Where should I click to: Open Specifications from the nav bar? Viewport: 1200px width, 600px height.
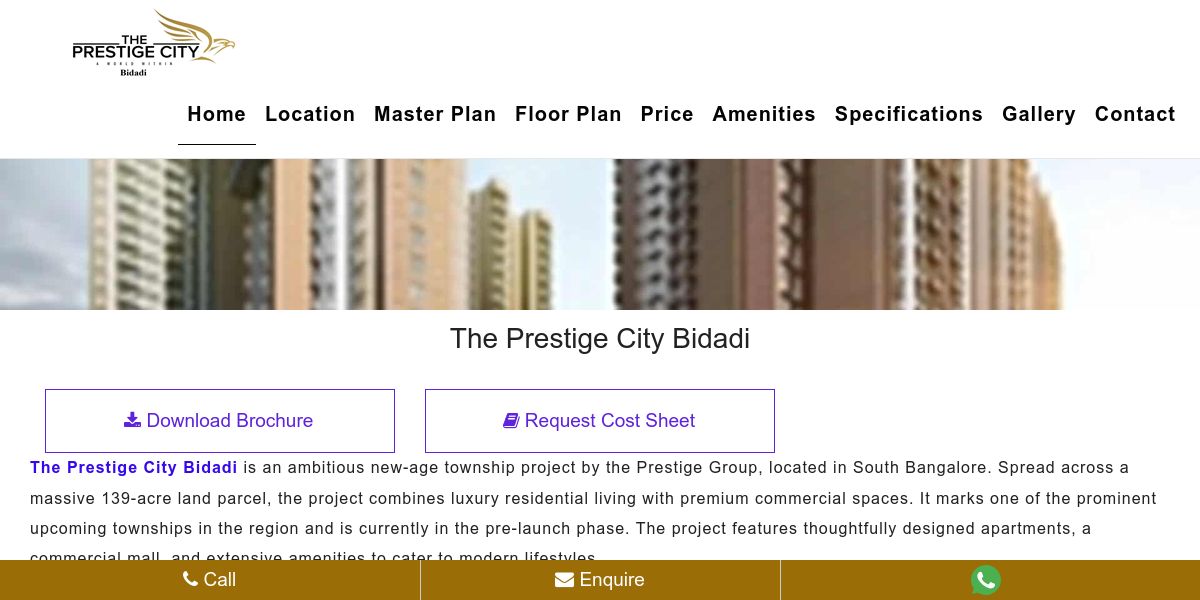[x=909, y=114]
